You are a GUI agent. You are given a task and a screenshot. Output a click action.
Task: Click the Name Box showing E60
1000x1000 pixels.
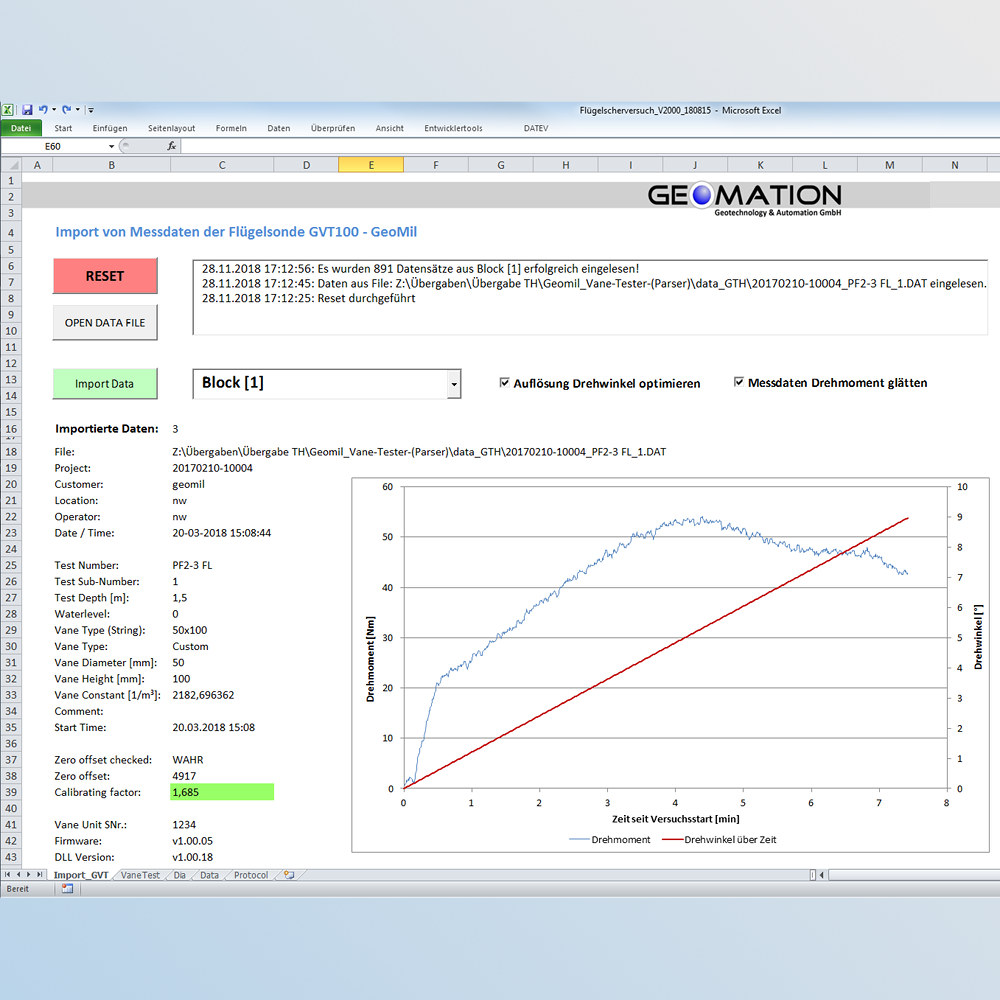54,147
